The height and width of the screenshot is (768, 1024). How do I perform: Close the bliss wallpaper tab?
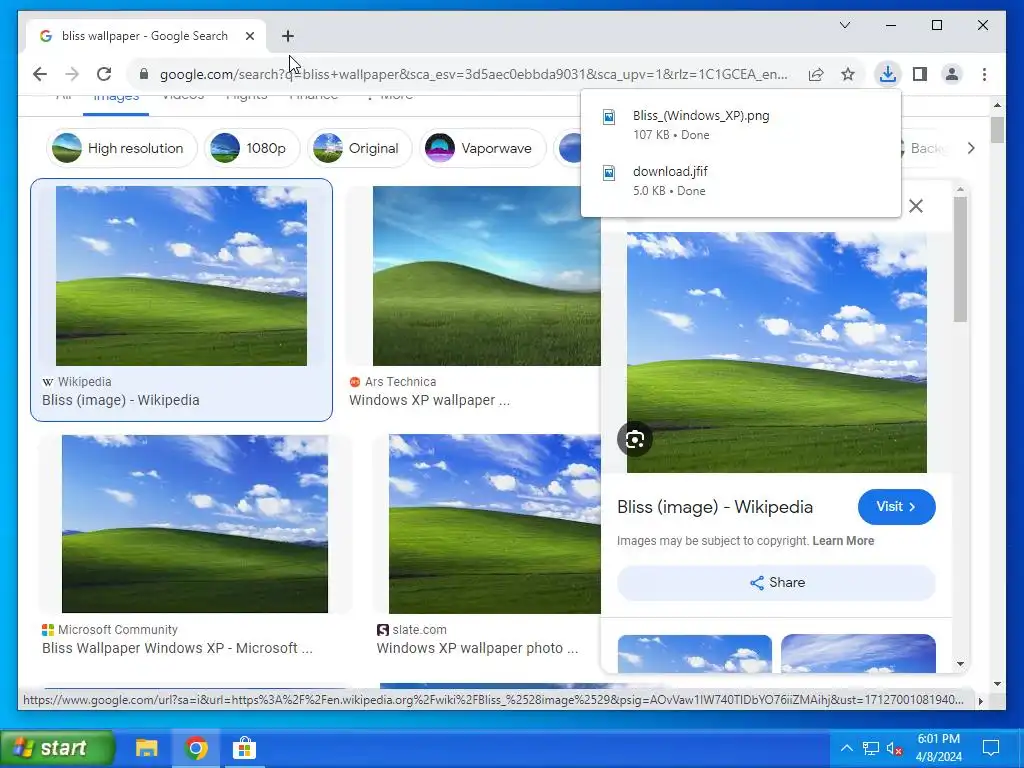pos(249,36)
